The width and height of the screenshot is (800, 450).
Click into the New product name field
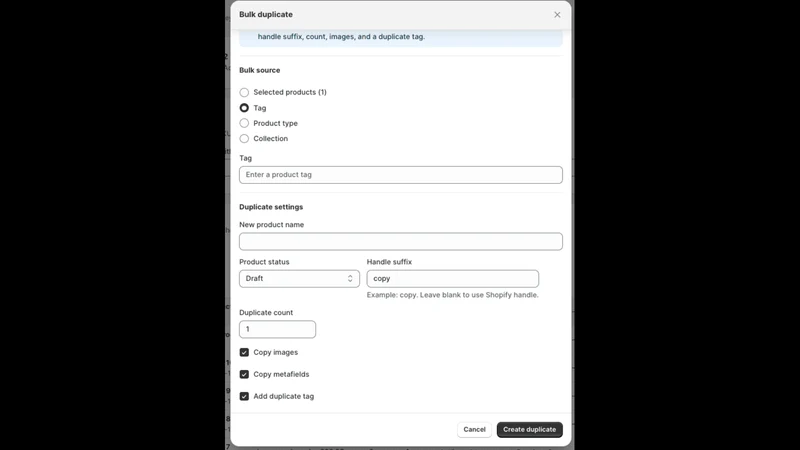pyautogui.click(x=401, y=242)
